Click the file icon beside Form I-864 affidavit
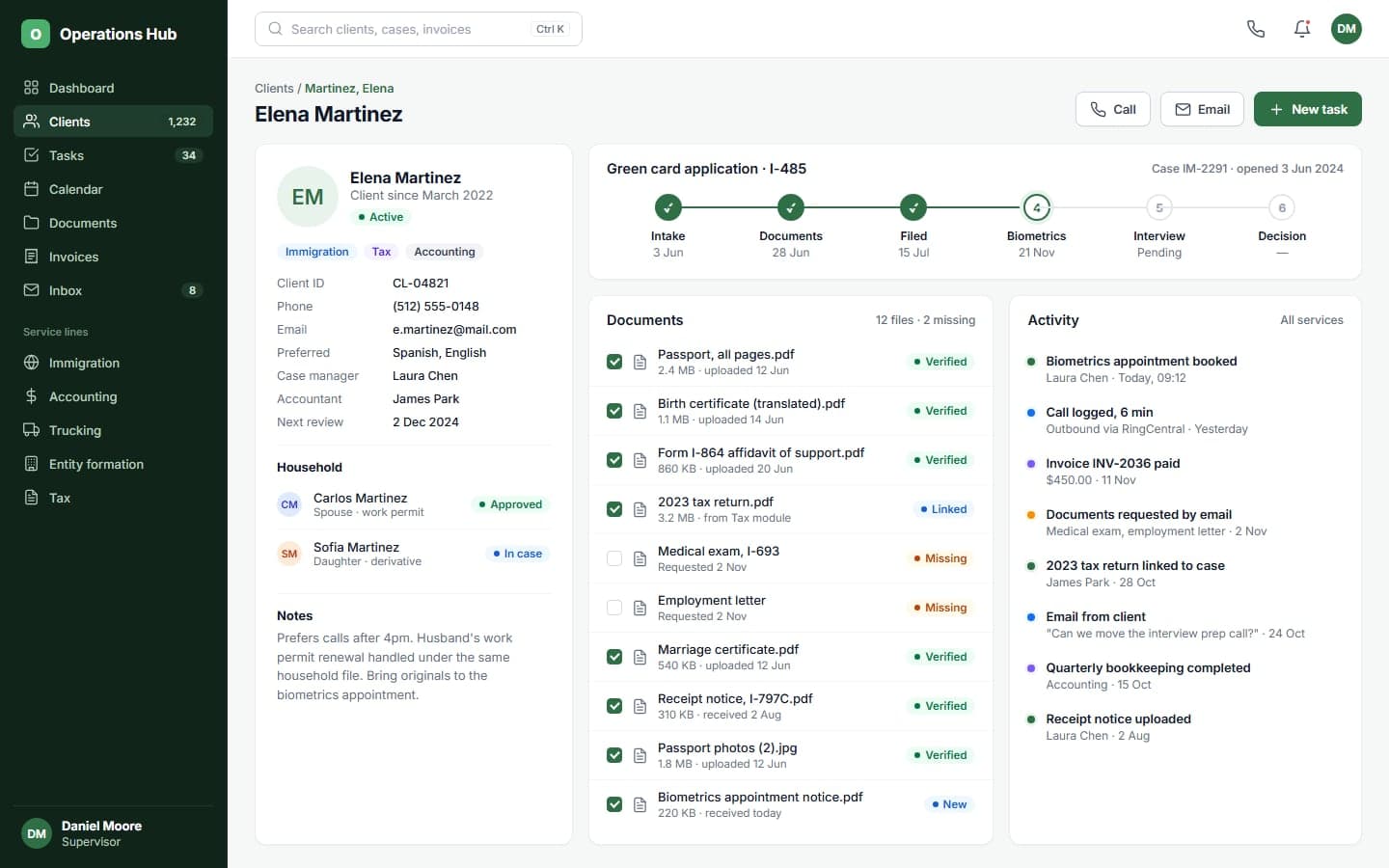The image size is (1389, 868). pos(640,460)
